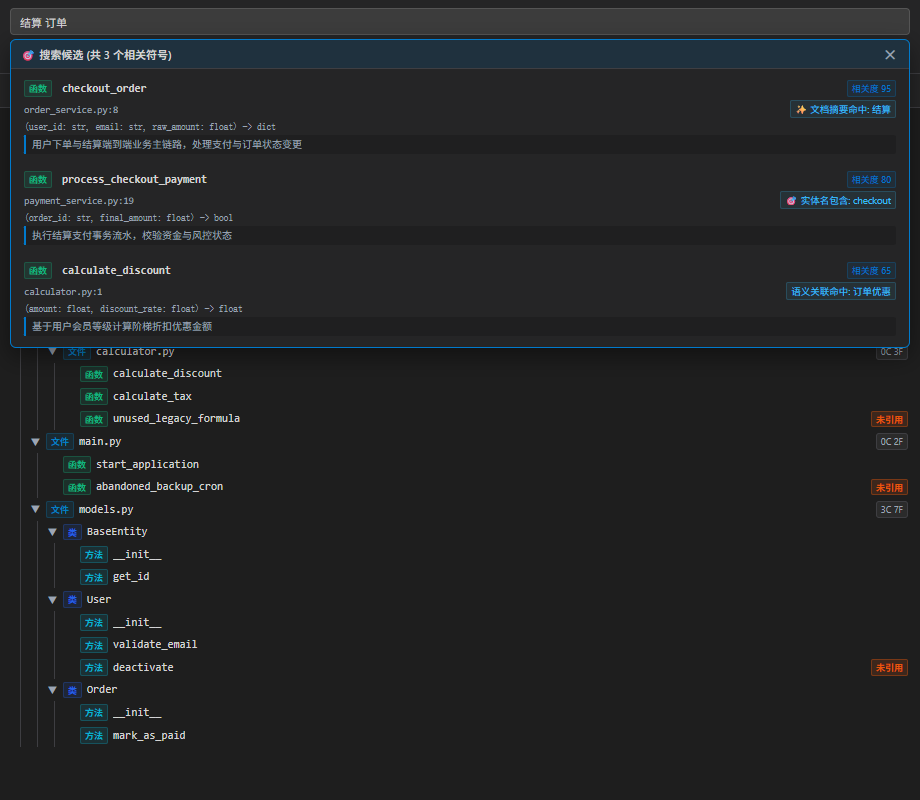920x800 pixels.
Task: Click 未引用 badge on abandoned_backup_cron row
Action: [x=889, y=487]
